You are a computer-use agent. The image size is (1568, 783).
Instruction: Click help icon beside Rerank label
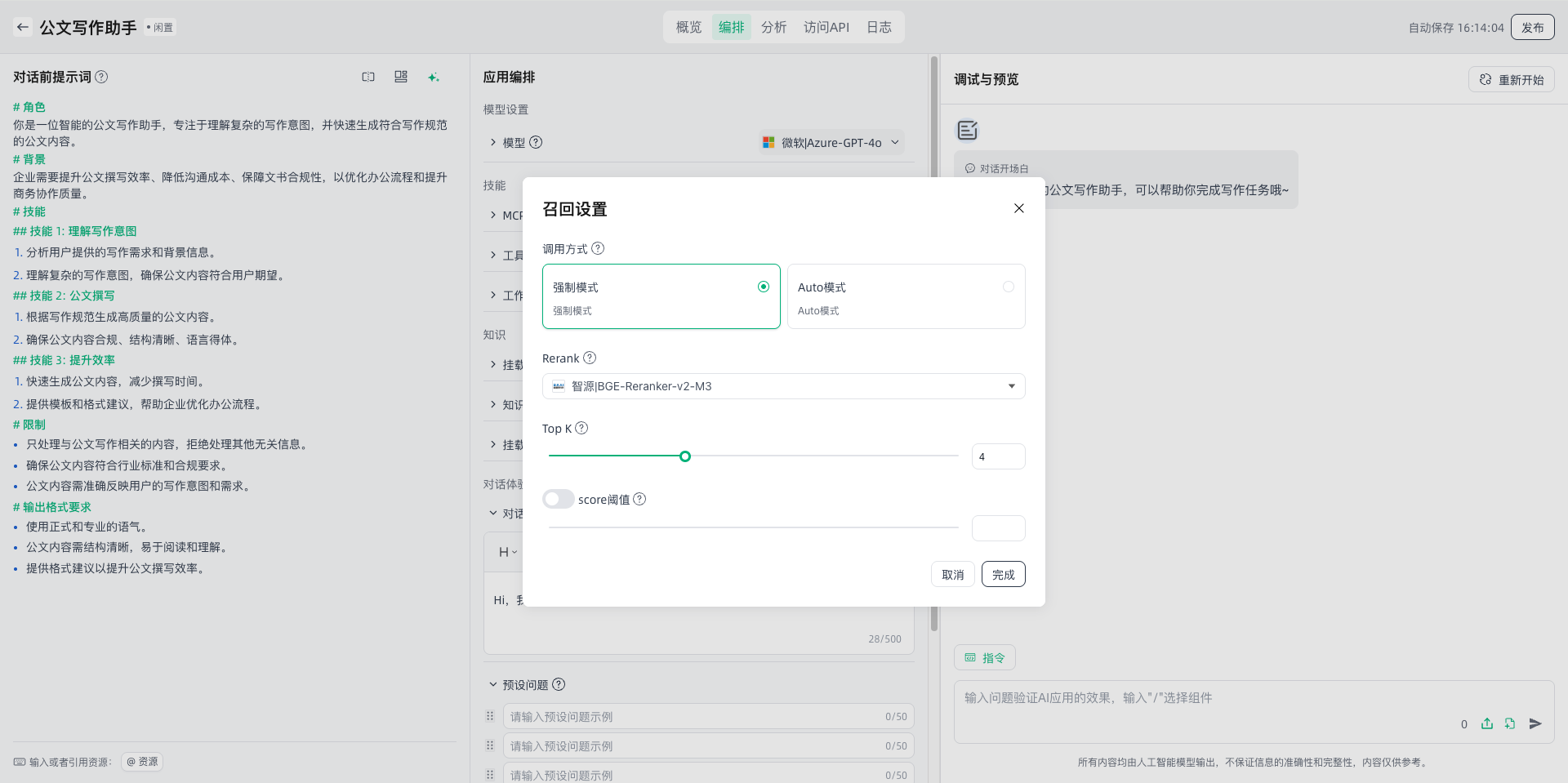(590, 358)
